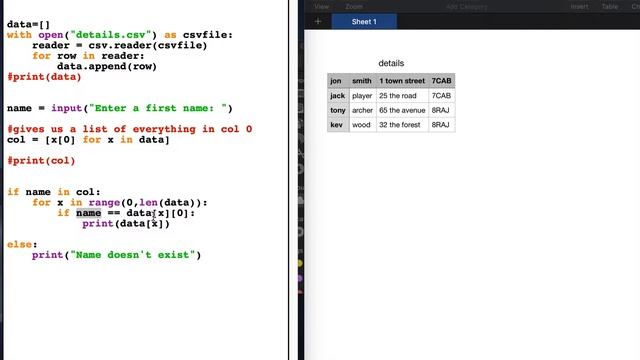The width and height of the screenshot is (640, 360).
Task: Select the 'player' cell
Action: click(x=362, y=96)
